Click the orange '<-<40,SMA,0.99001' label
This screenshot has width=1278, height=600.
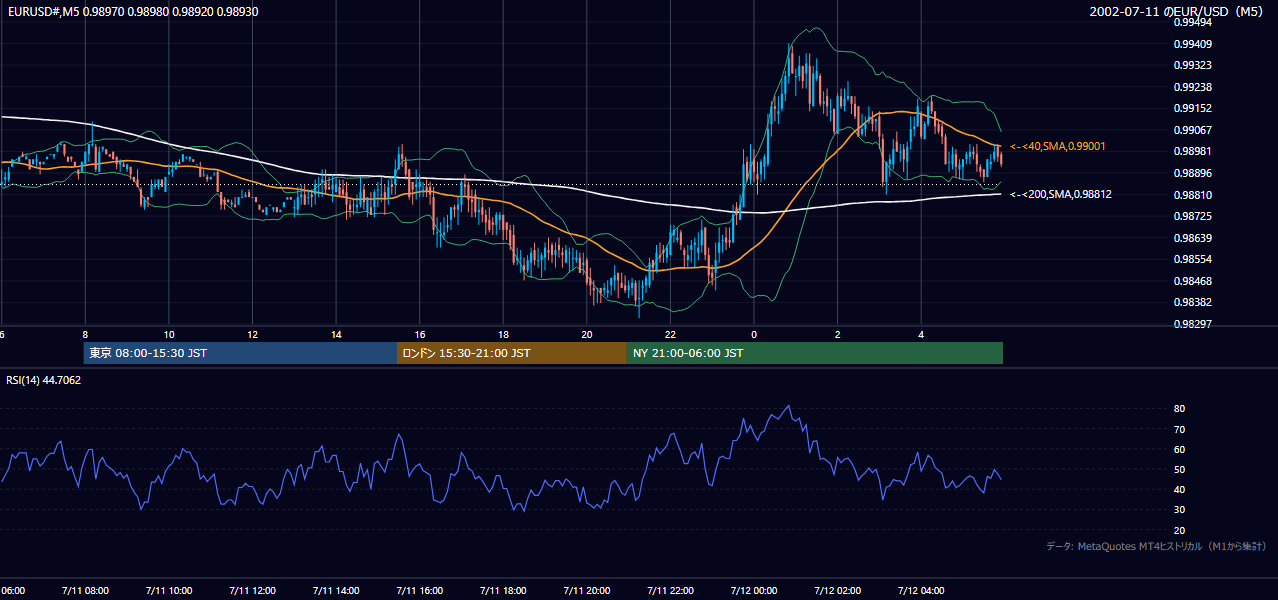(x=1057, y=146)
